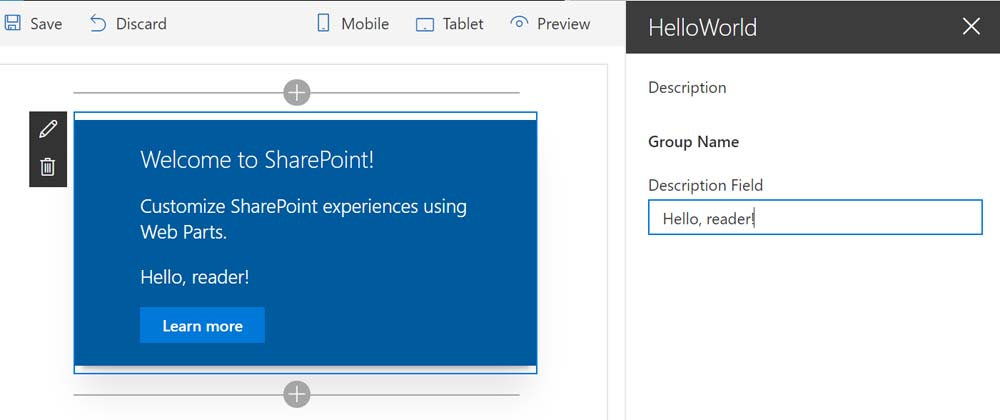1000x420 pixels.
Task: Add a section below the web part
Action: [x=297, y=394]
